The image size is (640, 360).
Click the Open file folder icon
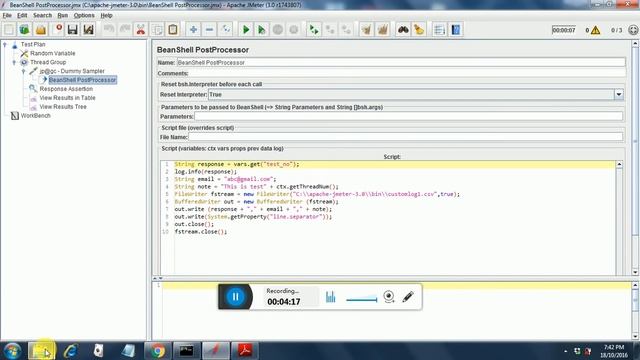pos(40,29)
